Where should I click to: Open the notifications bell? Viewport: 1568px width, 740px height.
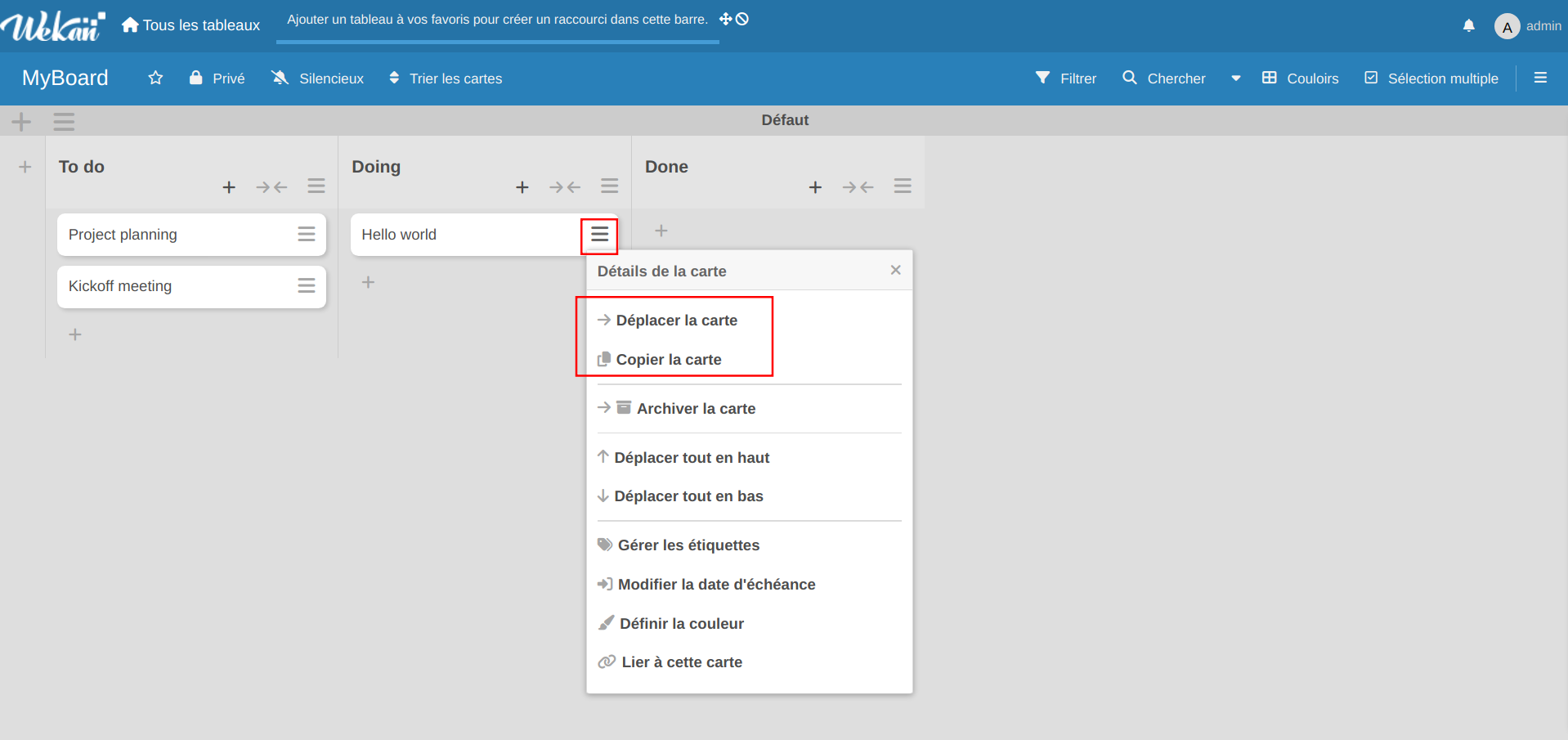click(x=1468, y=26)
